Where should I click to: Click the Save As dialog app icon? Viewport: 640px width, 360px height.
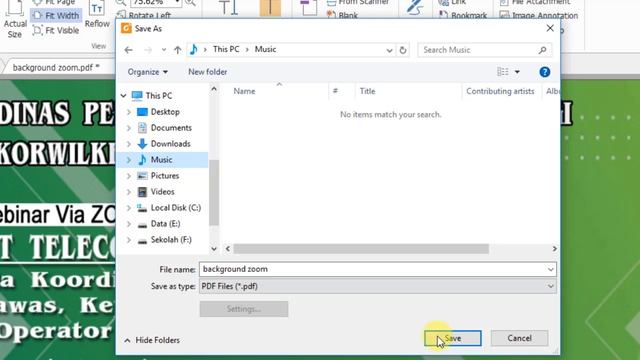tap(126, 28)
